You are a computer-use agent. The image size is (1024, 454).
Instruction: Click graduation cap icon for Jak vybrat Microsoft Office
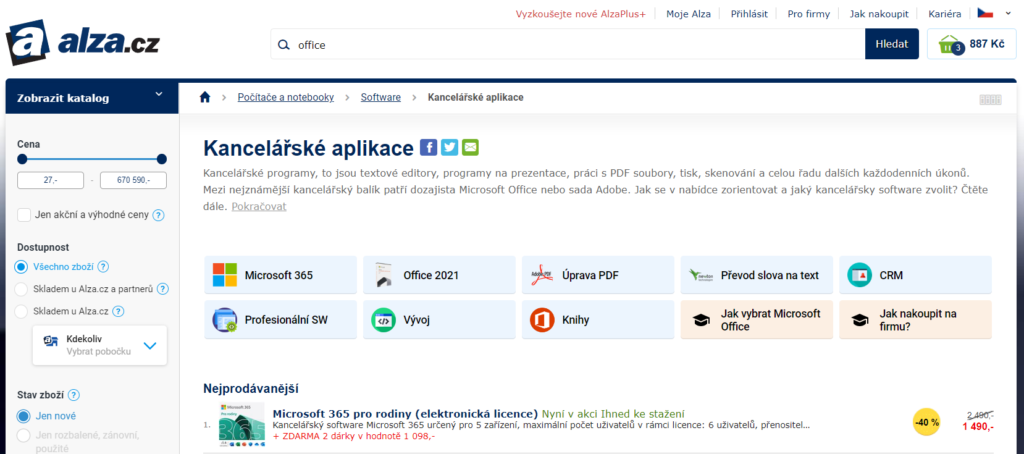coord(701,320)
